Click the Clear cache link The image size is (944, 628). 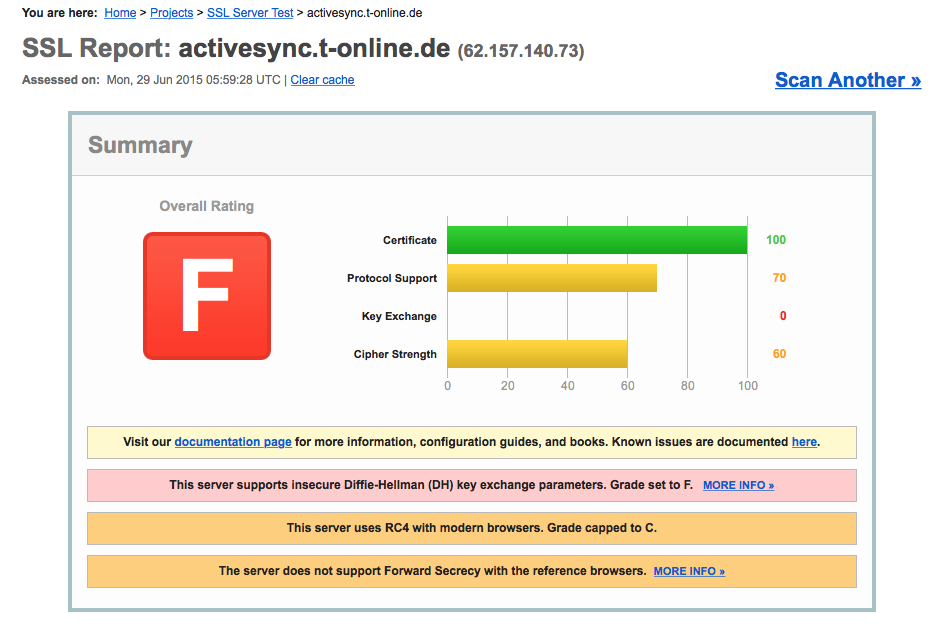tap(322, 80)
